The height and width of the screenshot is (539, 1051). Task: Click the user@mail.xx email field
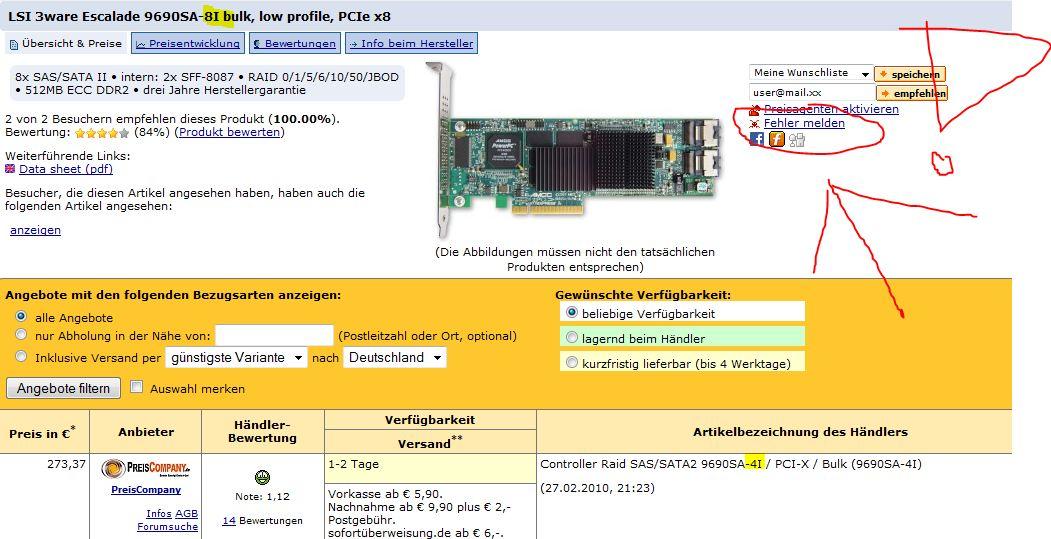(x=812, y=93)
